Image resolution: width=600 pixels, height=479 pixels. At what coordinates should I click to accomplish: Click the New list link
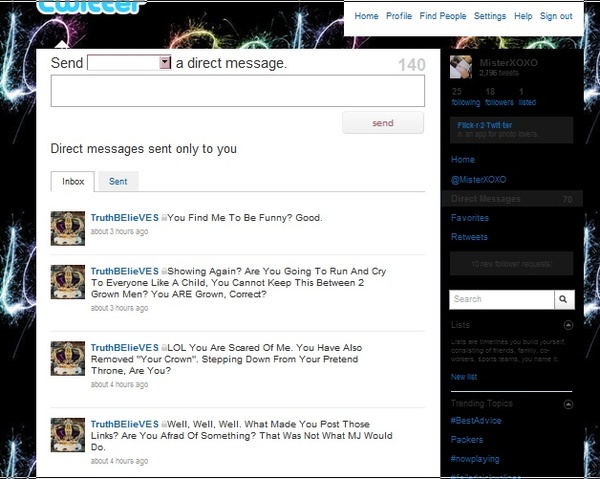(464, 377)
